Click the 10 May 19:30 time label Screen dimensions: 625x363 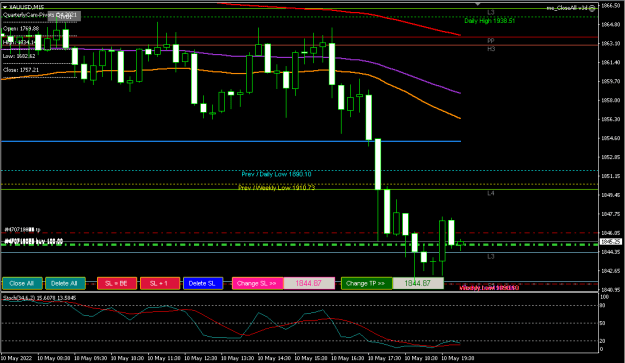coord(458,358)
